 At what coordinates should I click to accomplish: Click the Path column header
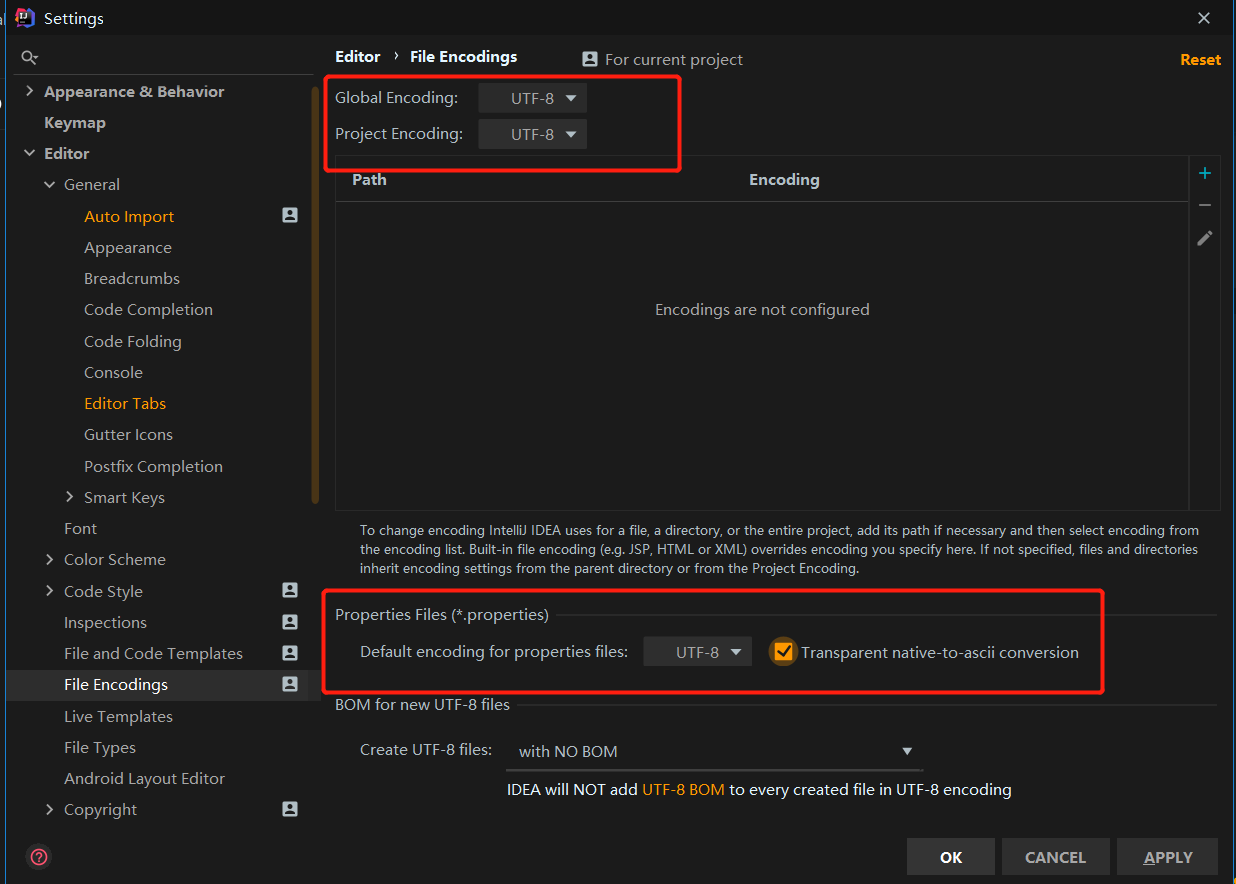369,179
